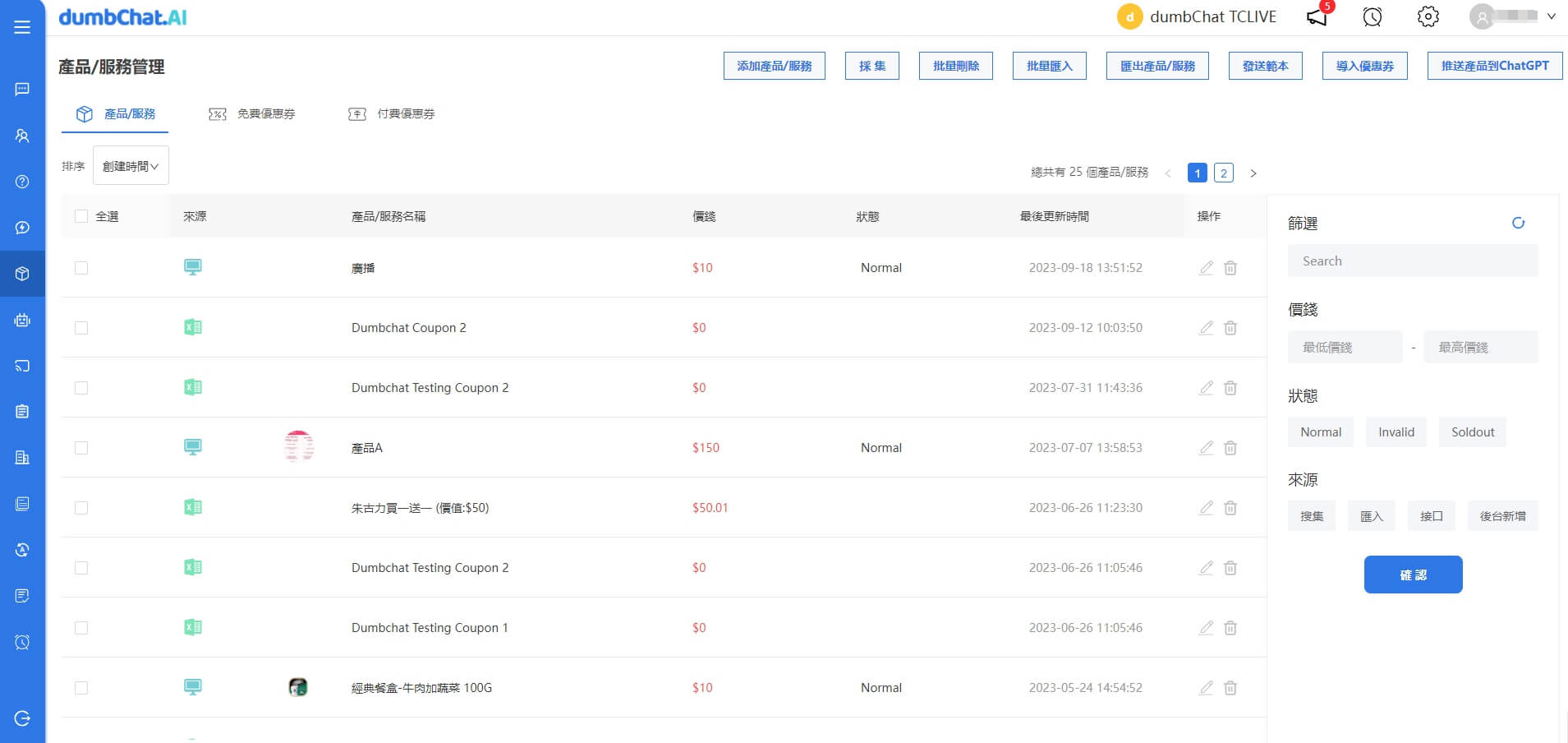This screenshot has height=743, width=1568.
Task: Filter by Invalid status
Action: click(x=1396, y=432)
